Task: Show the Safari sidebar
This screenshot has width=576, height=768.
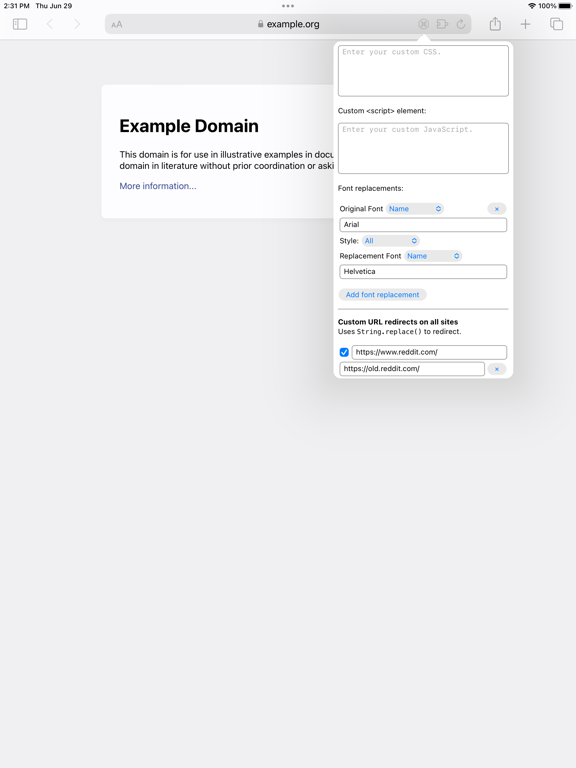Action: tap(20, 24)
